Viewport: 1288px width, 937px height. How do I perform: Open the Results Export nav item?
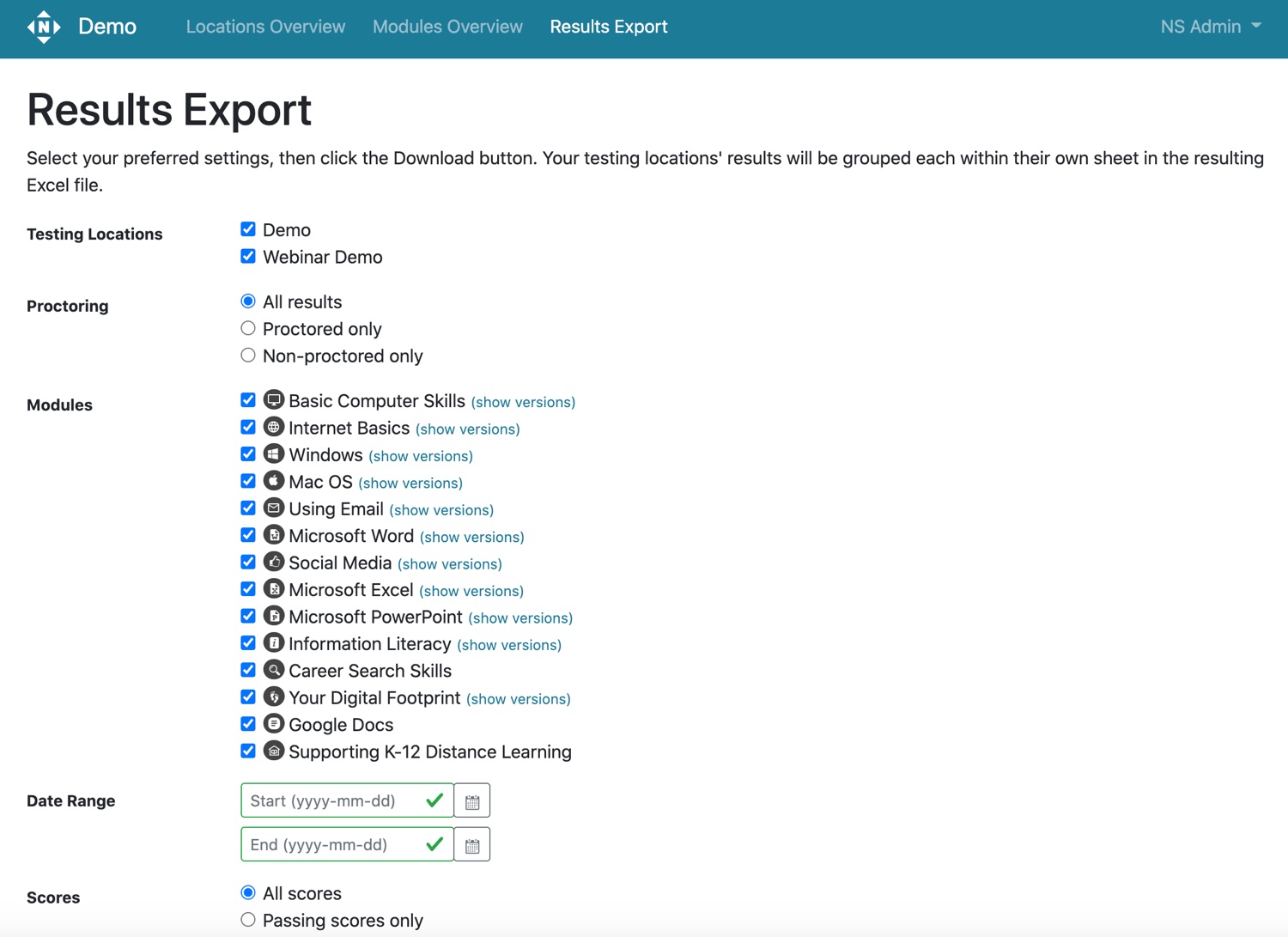[x=609, y=27]
